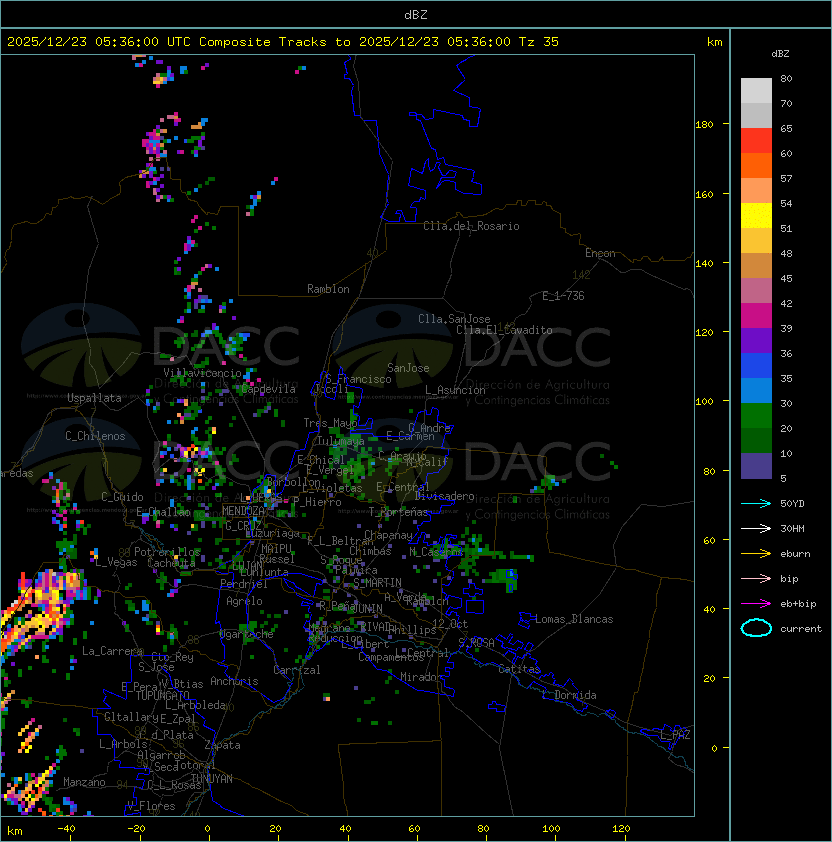Click the Clla.SanJose place label

pos(454,319)
